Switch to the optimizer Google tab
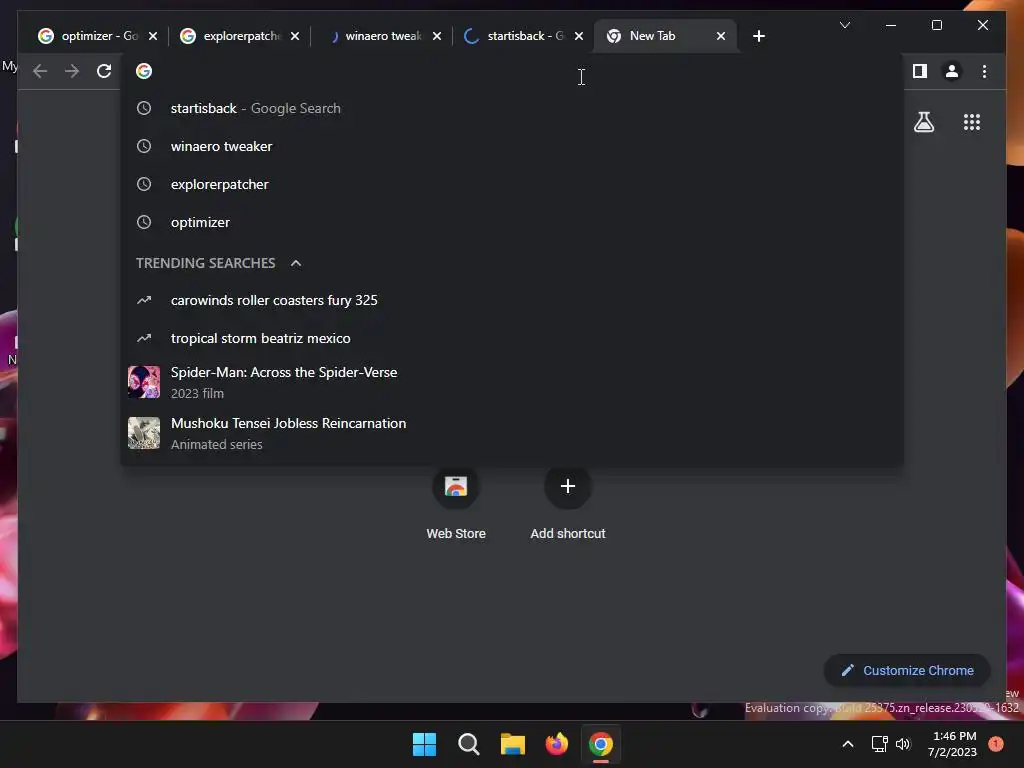1024x768 pixels. click(98, 36)
